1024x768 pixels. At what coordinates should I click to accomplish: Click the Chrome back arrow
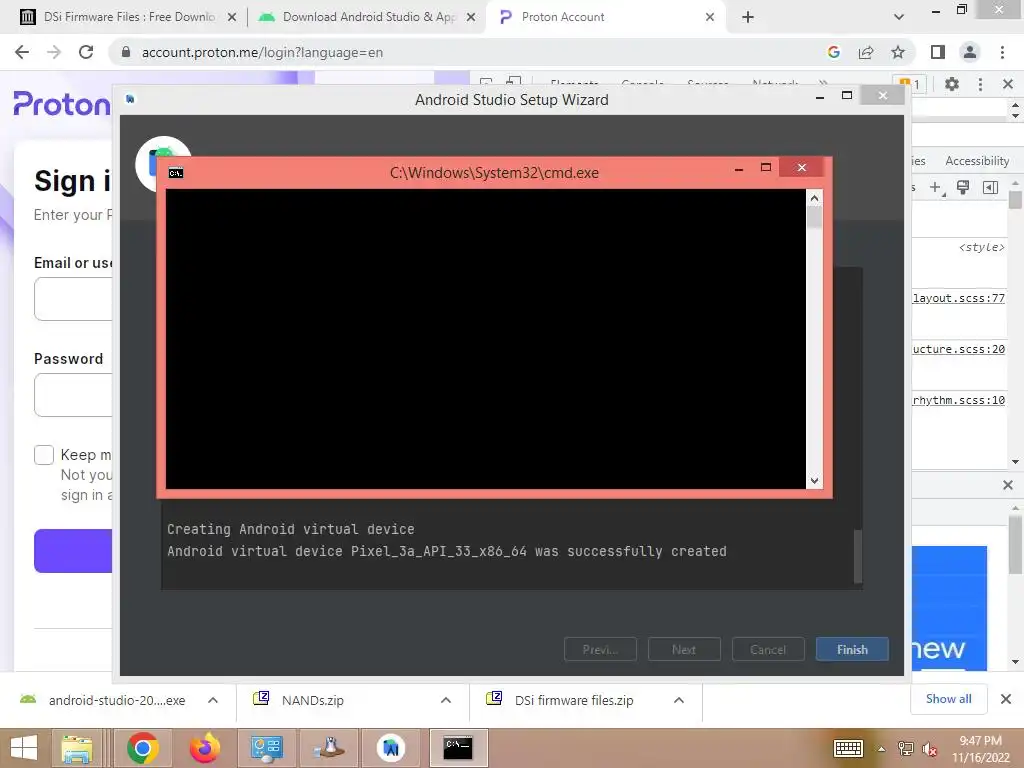click(22, 52)
